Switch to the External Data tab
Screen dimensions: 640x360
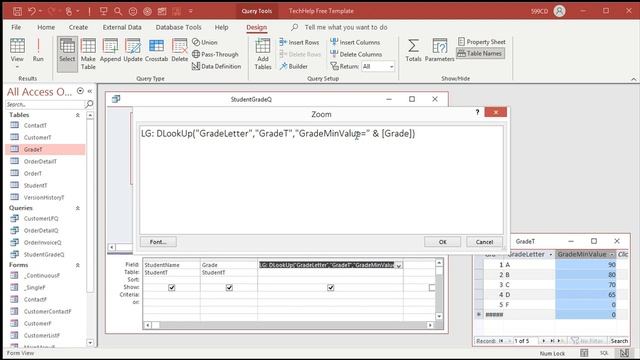[x=122, y=27]
